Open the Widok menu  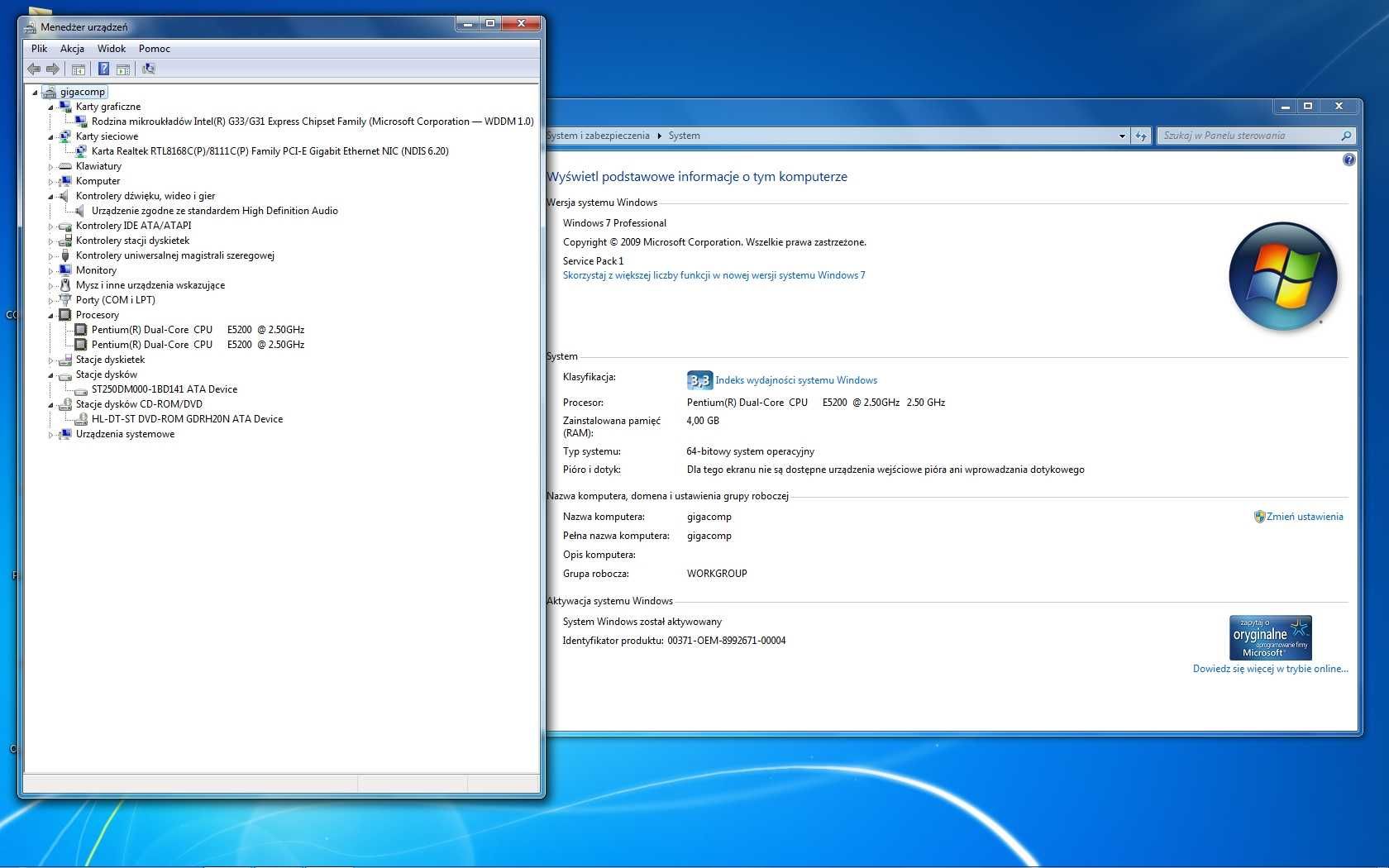(112, 49)
